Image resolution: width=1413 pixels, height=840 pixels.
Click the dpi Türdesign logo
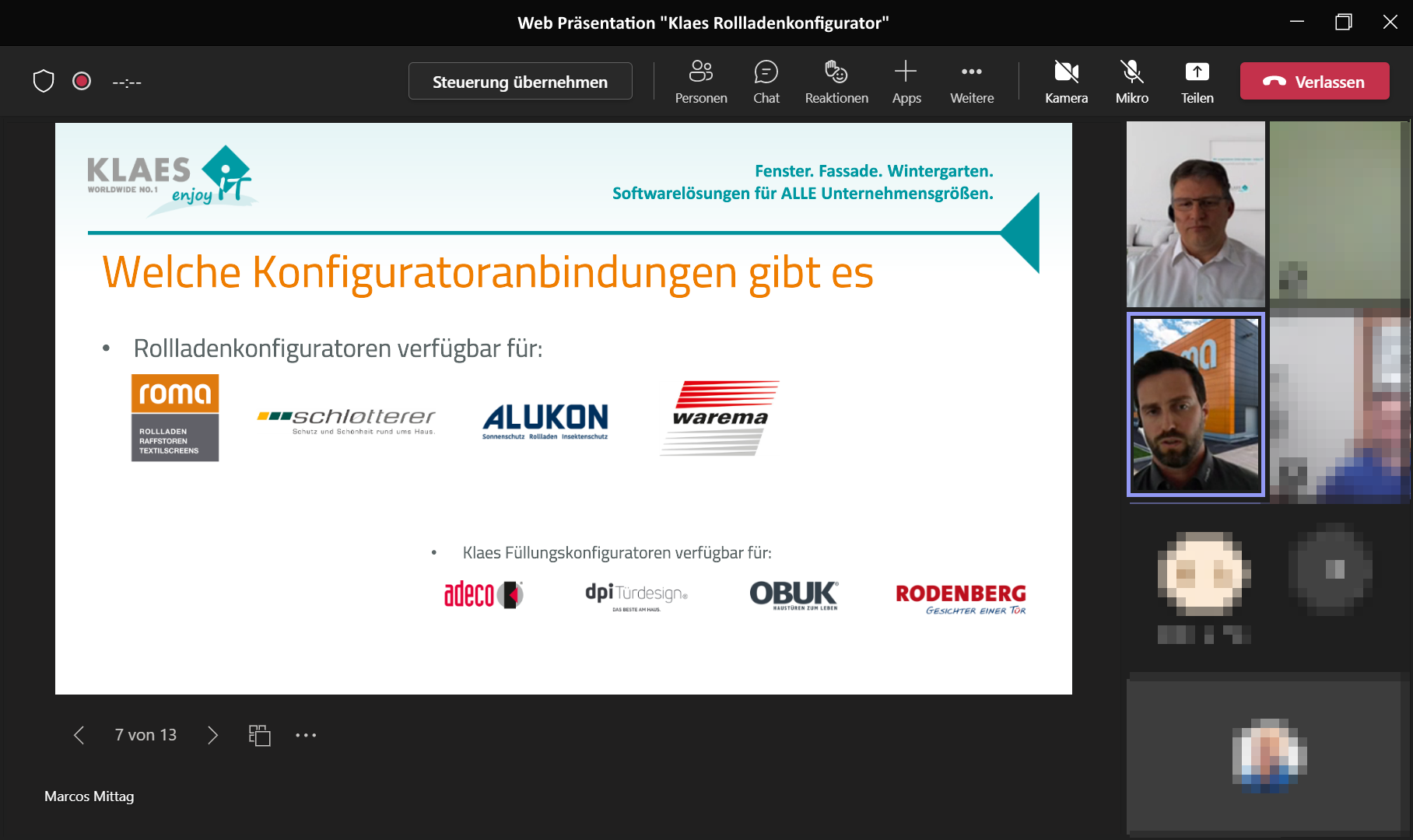coord(636,597)
